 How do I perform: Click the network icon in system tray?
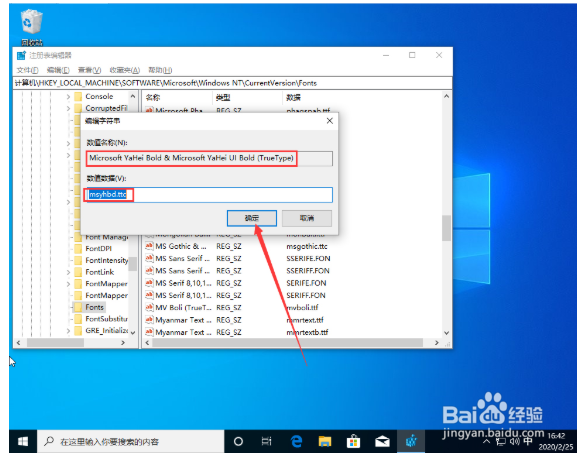tap(501, 441)
